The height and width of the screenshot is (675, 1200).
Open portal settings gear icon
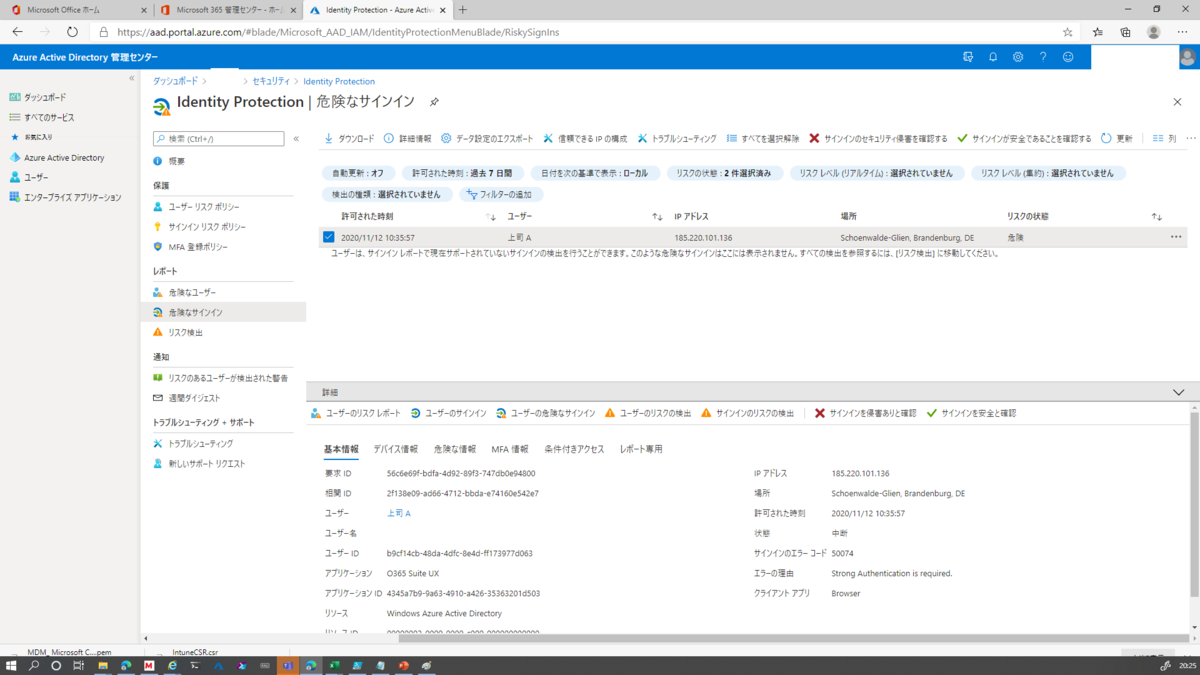pos(1018,57)
